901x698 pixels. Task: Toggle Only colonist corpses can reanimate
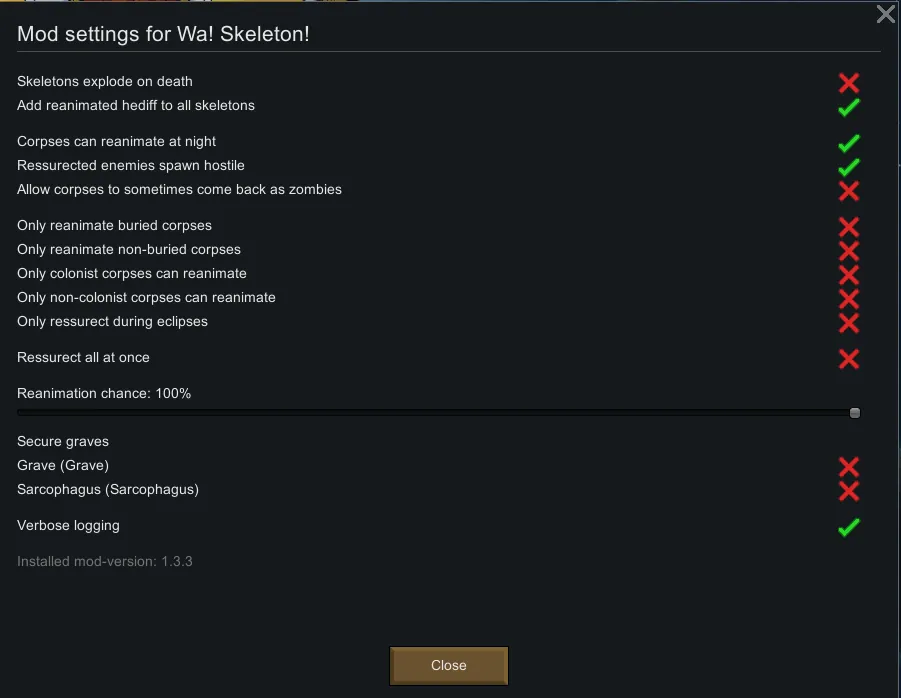(849, 274)
